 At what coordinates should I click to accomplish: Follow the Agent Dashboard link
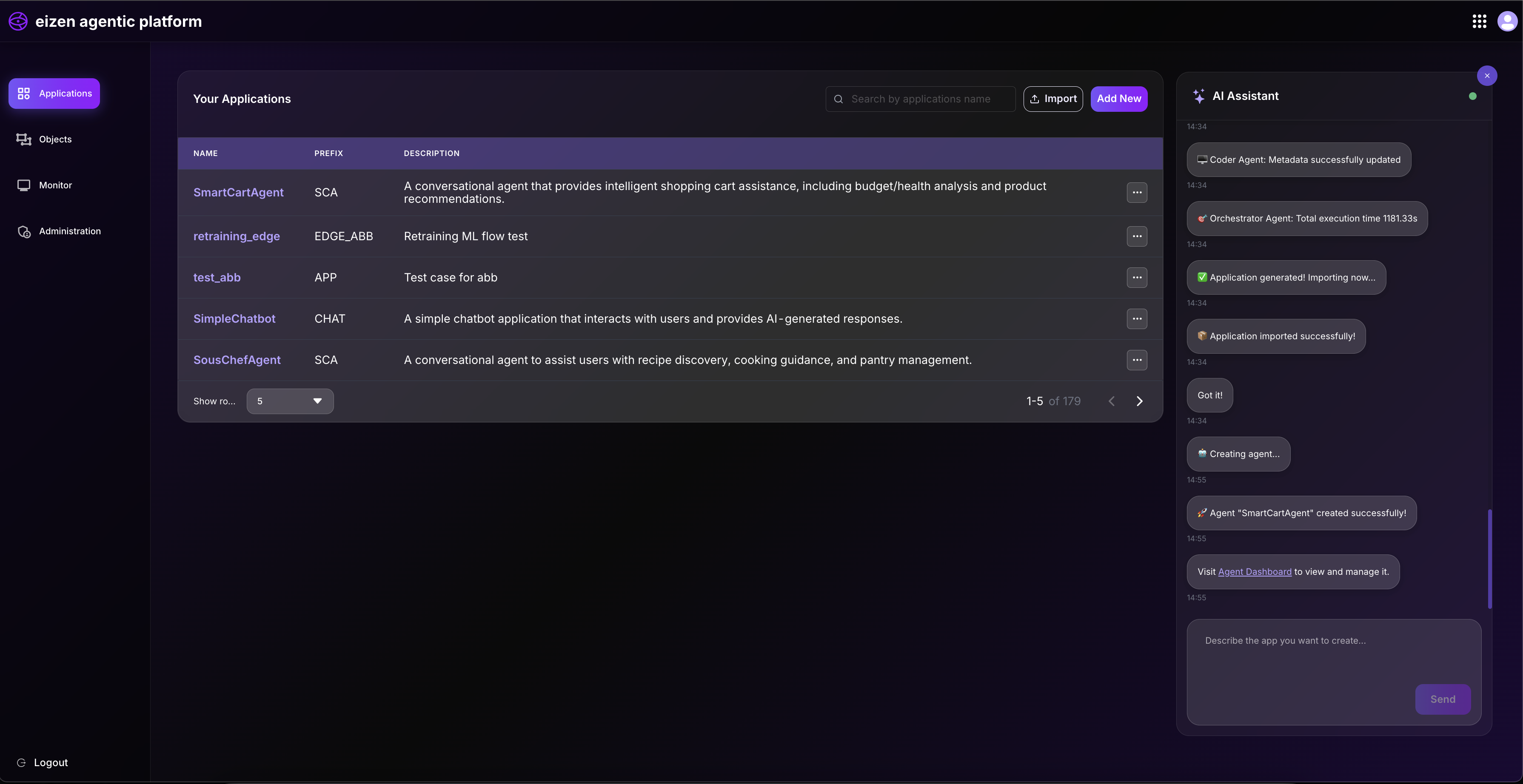tap(1255, 571)
